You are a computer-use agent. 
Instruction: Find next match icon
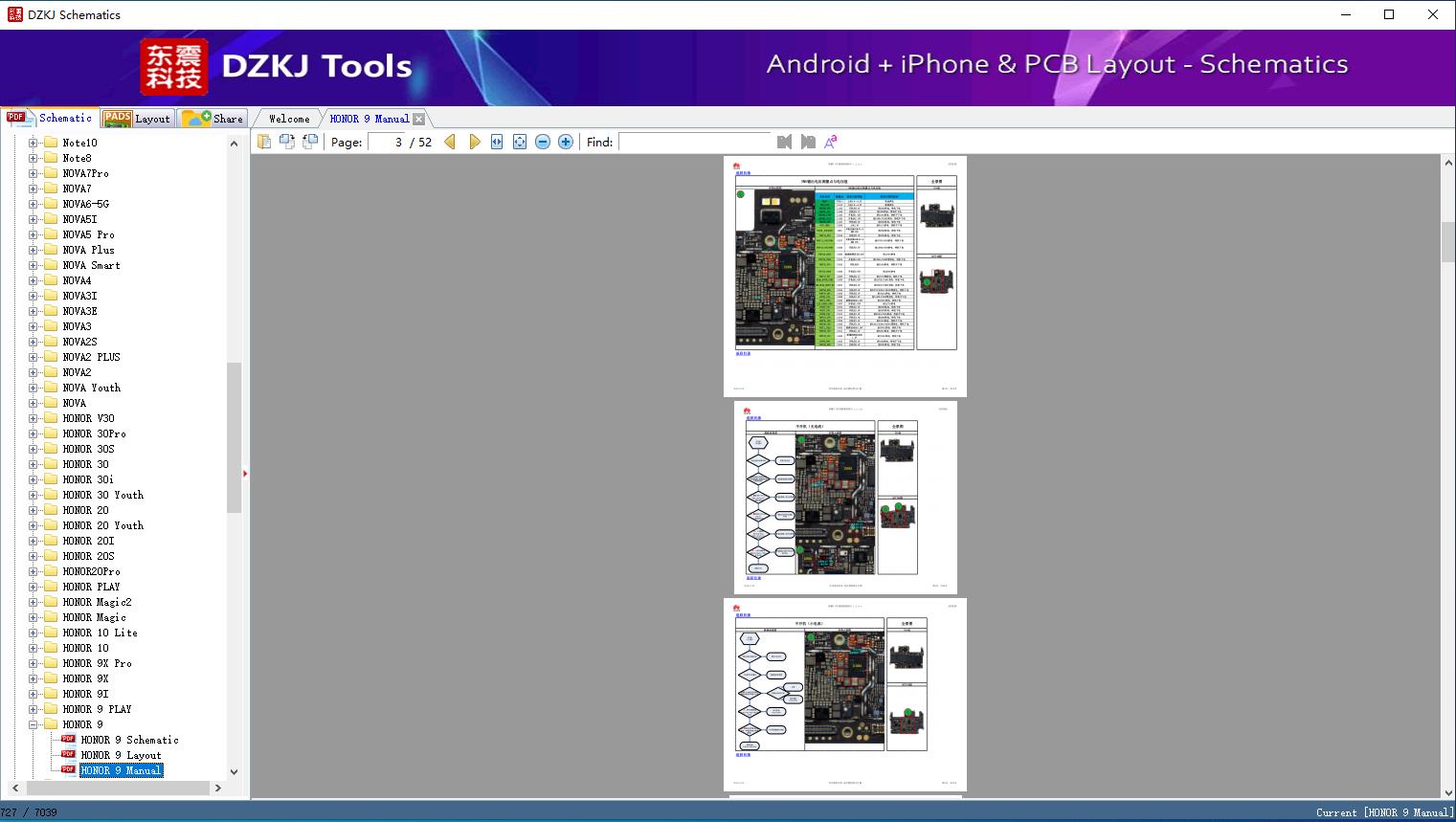tap(808, 142)
